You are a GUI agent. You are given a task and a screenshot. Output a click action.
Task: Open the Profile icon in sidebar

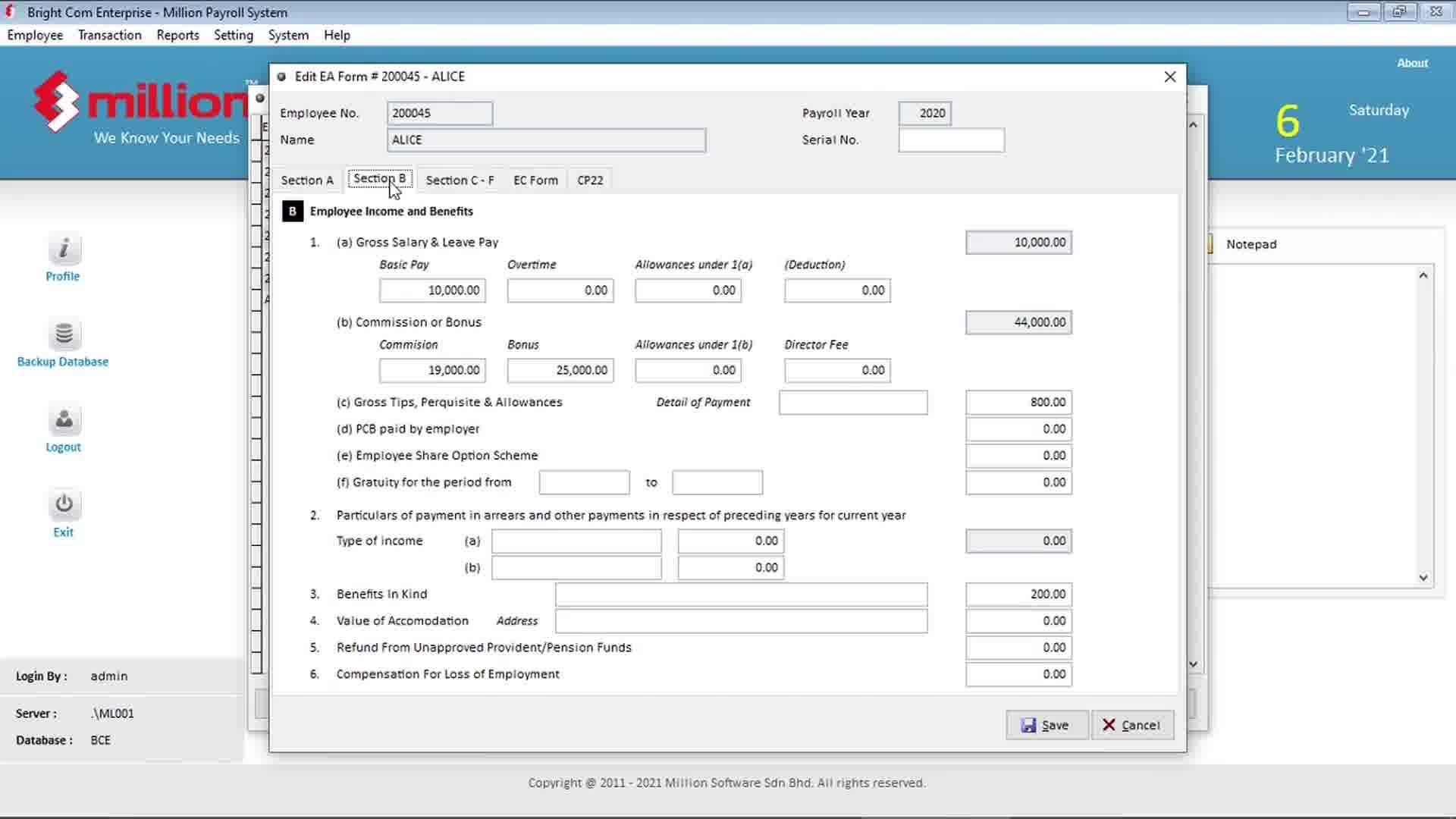click(x=64, y=249)
